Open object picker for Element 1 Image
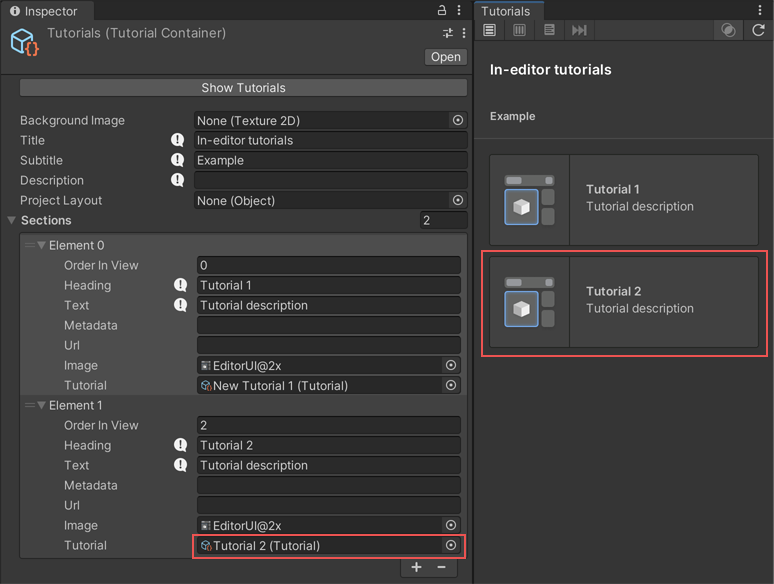The height and width of the screenshot is (584, 774). point(451,525)
